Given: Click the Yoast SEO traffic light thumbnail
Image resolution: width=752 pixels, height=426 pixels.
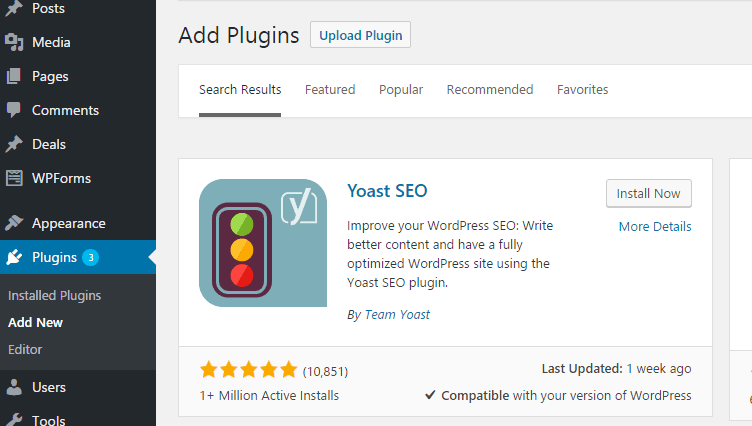Looking at the screenshot, I should click(263, 243).
